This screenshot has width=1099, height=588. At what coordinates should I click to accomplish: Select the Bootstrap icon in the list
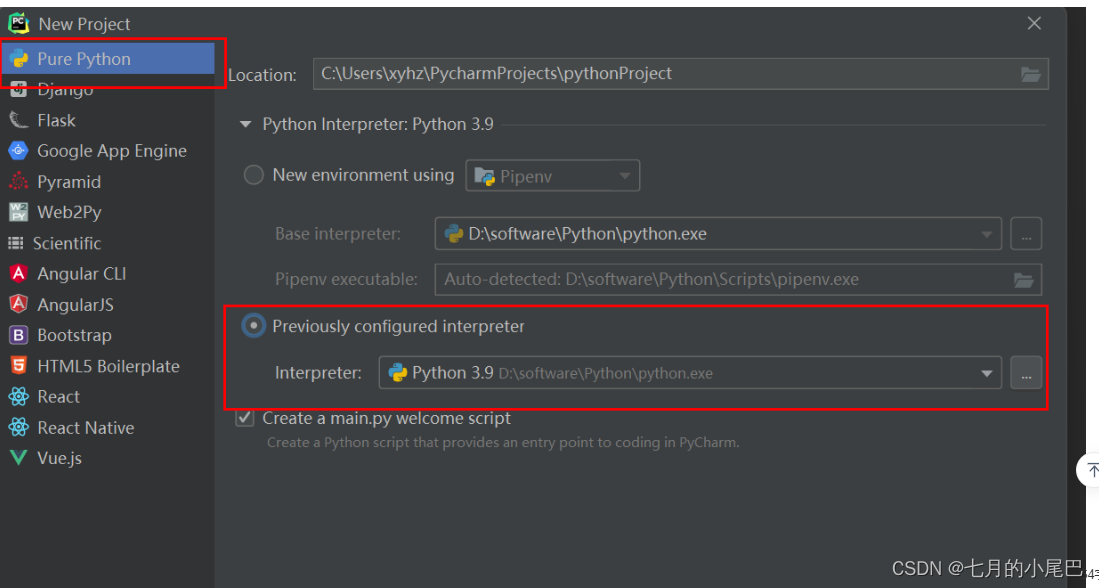tap(18, 335)
